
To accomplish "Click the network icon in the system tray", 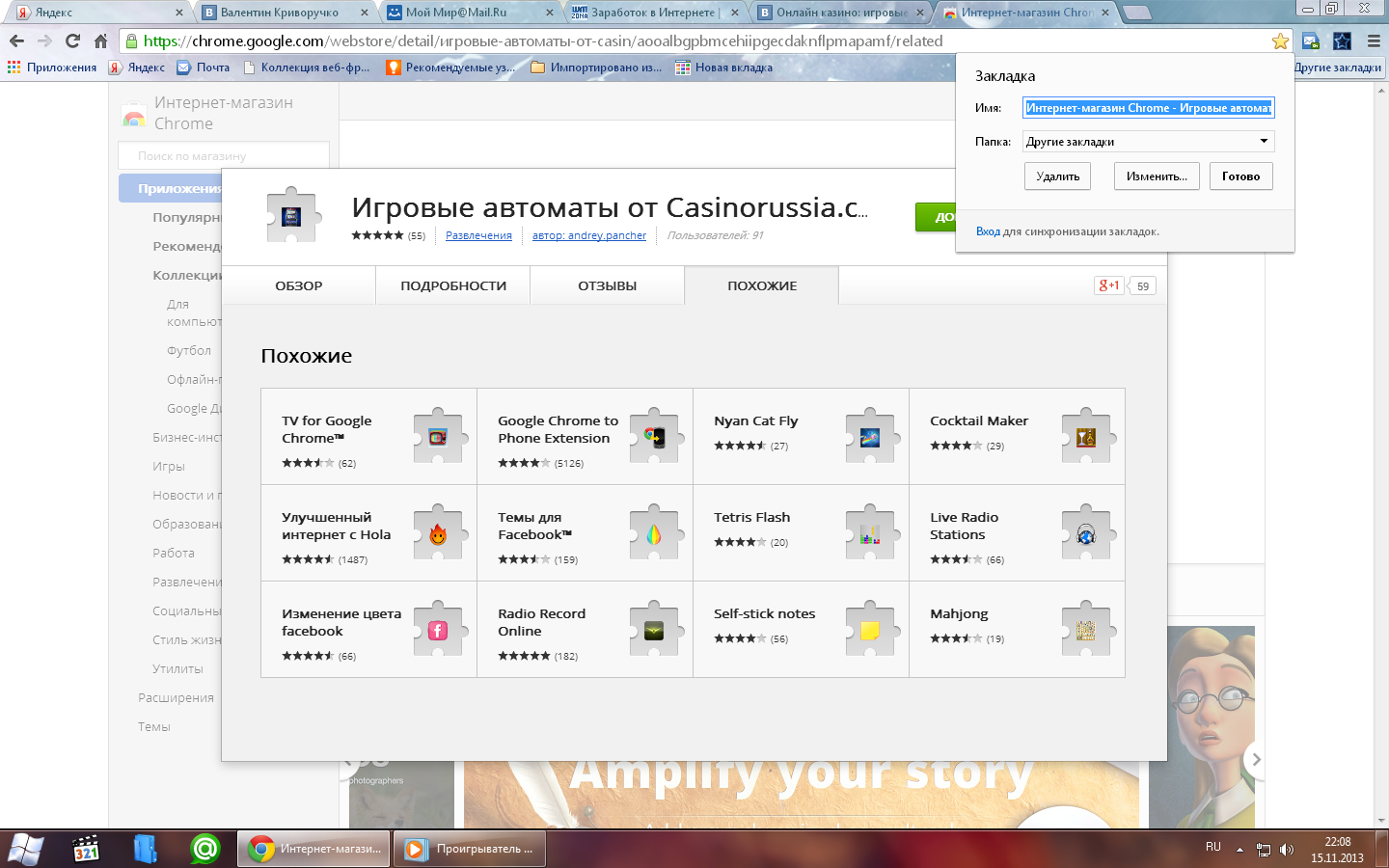I will click(x=1264, y=850).
